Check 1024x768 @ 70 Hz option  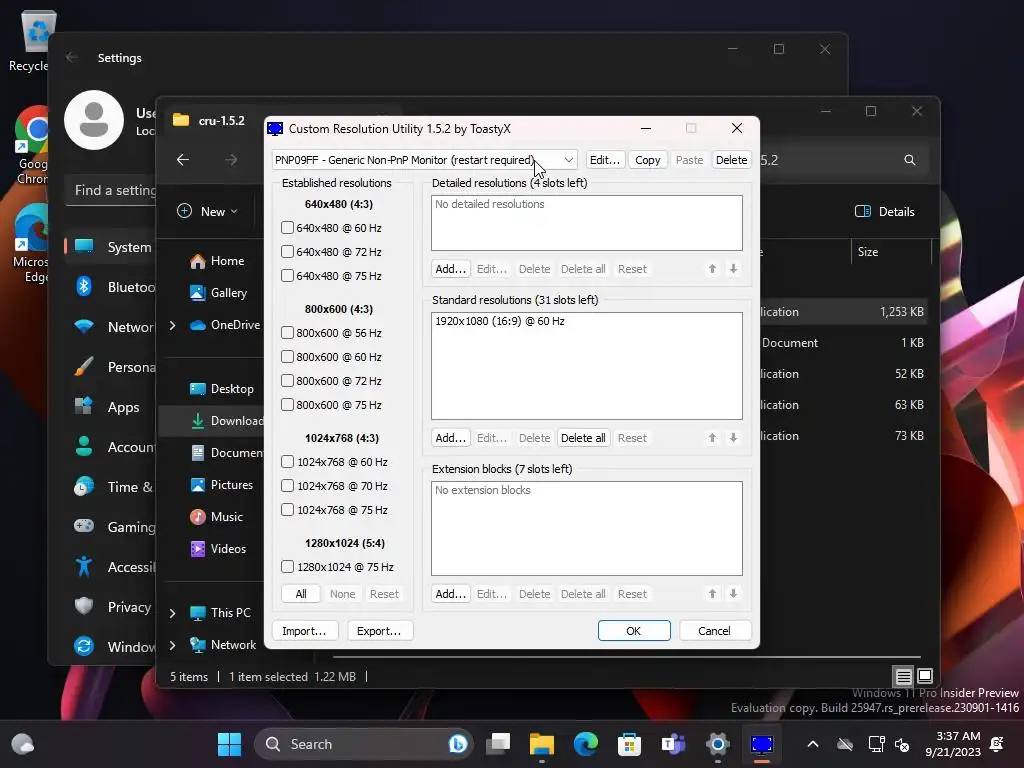click(287, 486)
